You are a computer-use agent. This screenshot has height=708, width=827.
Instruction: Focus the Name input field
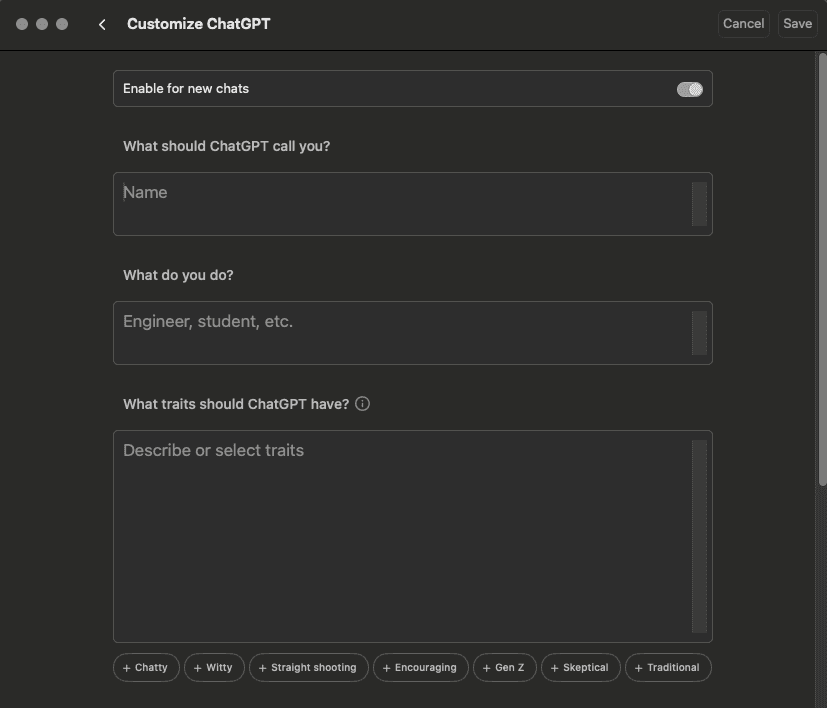point(412,204)
